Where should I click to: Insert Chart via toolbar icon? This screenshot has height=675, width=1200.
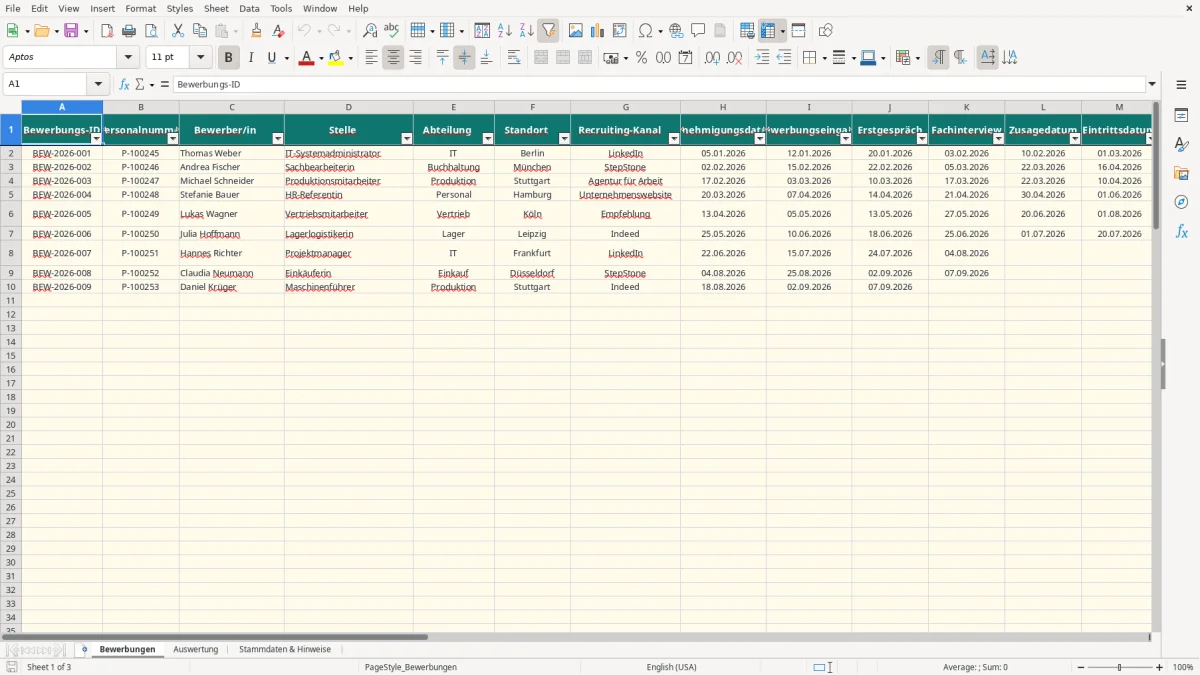point(598,31)
